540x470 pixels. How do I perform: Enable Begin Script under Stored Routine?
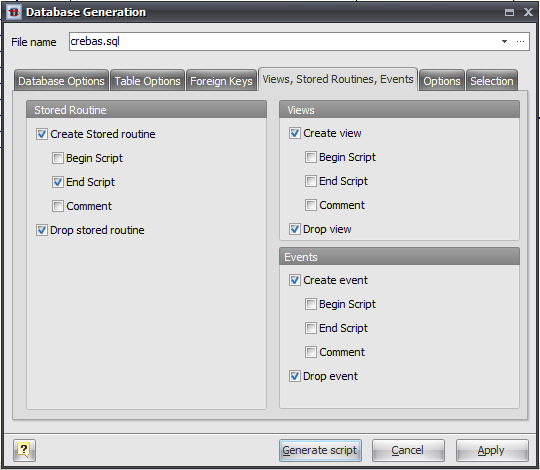[x=58, y=158]
